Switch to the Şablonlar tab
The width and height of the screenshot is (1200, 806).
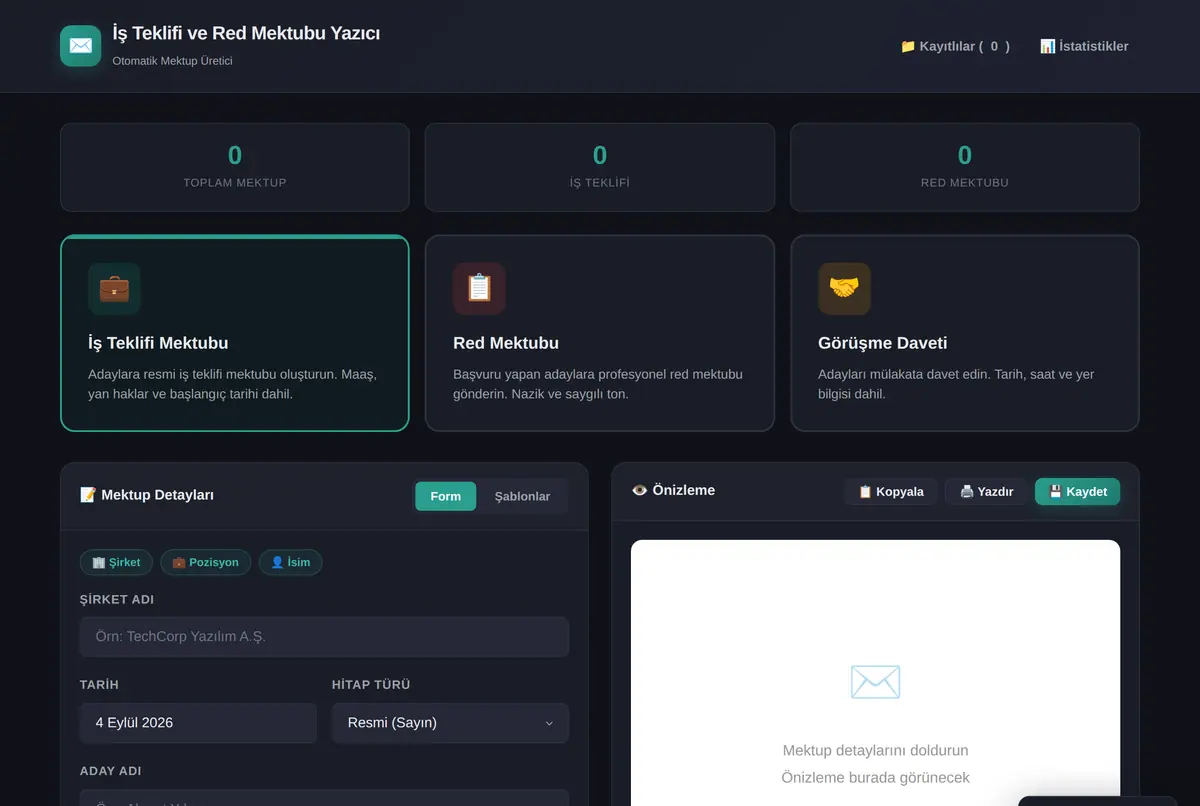[522, 496]
